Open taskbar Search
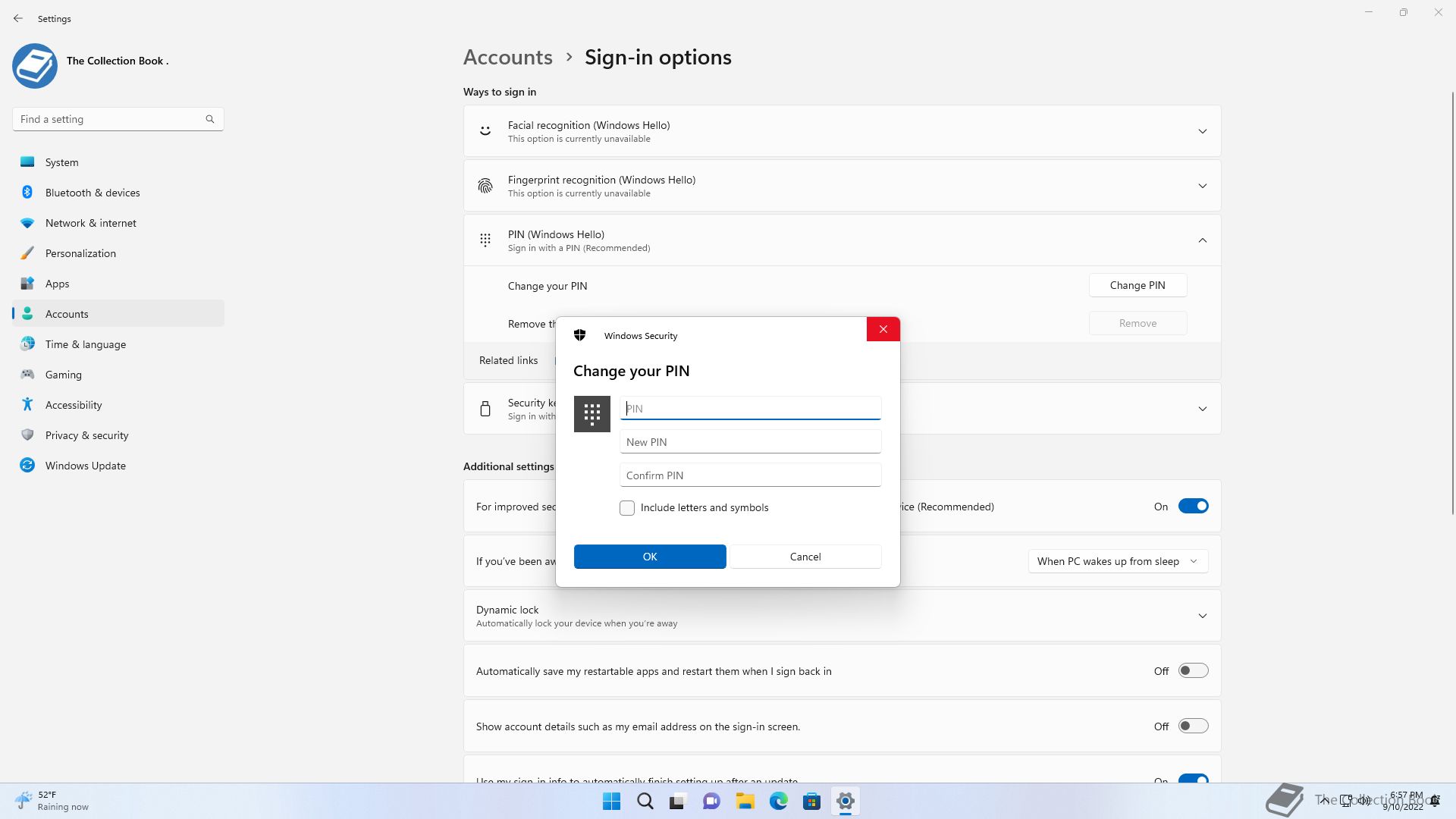Viewport: 1456px width, 819px height. (645, 801)
